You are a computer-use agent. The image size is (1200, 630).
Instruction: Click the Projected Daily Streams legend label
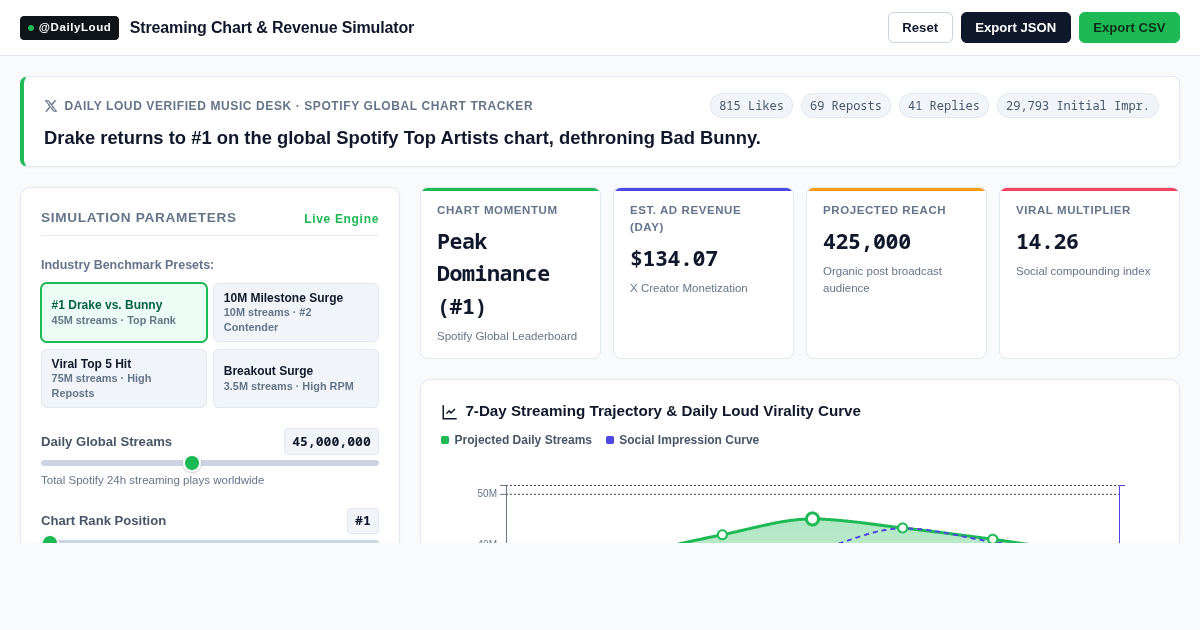(523, 440)
